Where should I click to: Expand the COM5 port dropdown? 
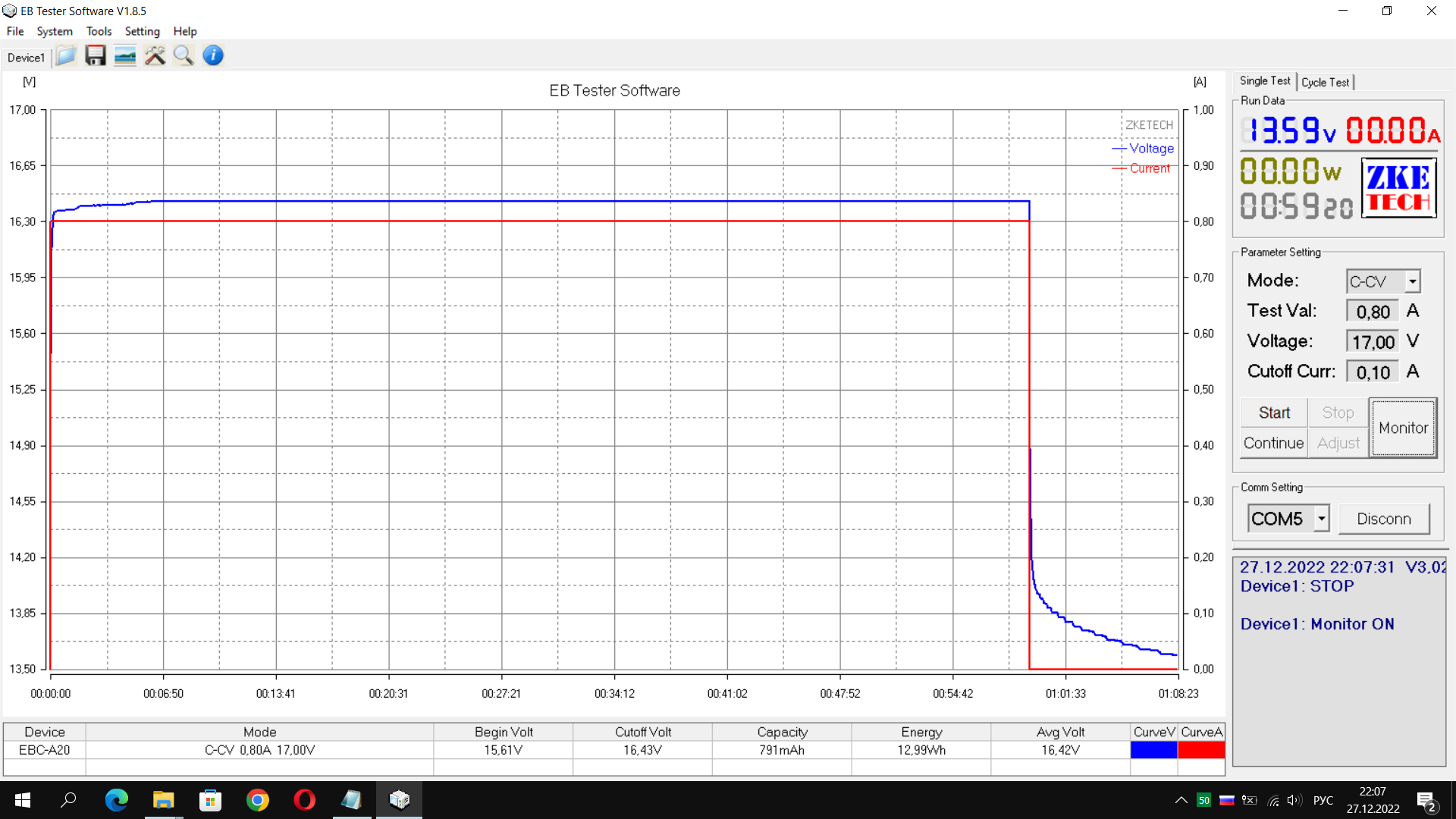point(1322,519)
